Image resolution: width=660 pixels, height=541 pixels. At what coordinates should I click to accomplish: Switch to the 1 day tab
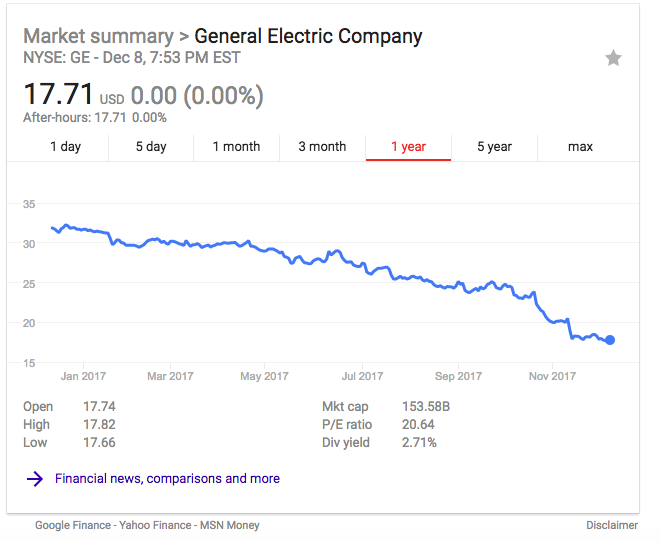[x=66, y=147]
